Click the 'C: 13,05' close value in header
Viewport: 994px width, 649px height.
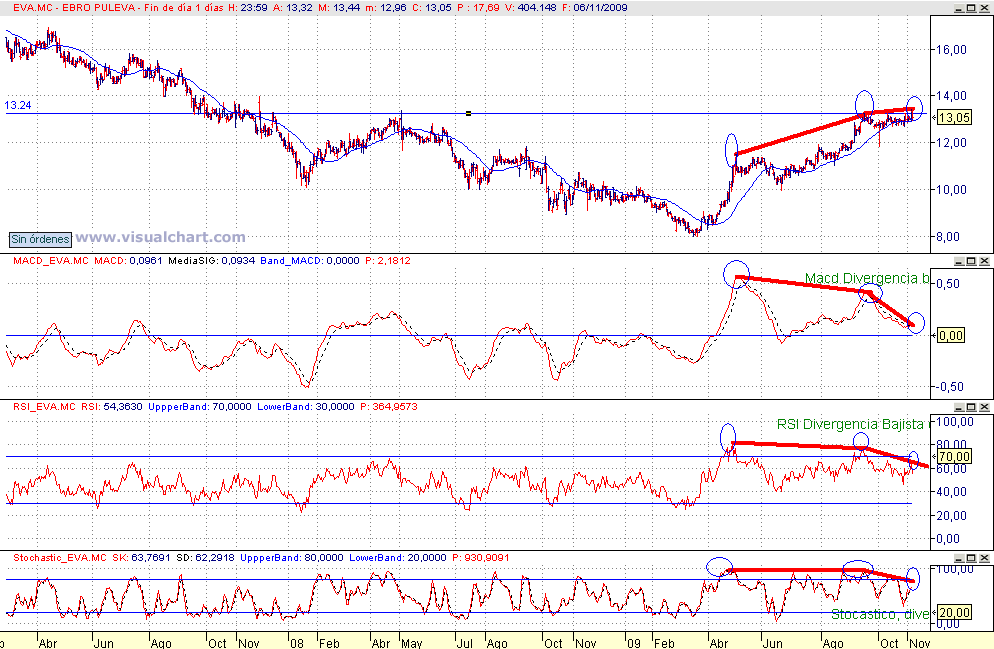(x=431, y=8)
